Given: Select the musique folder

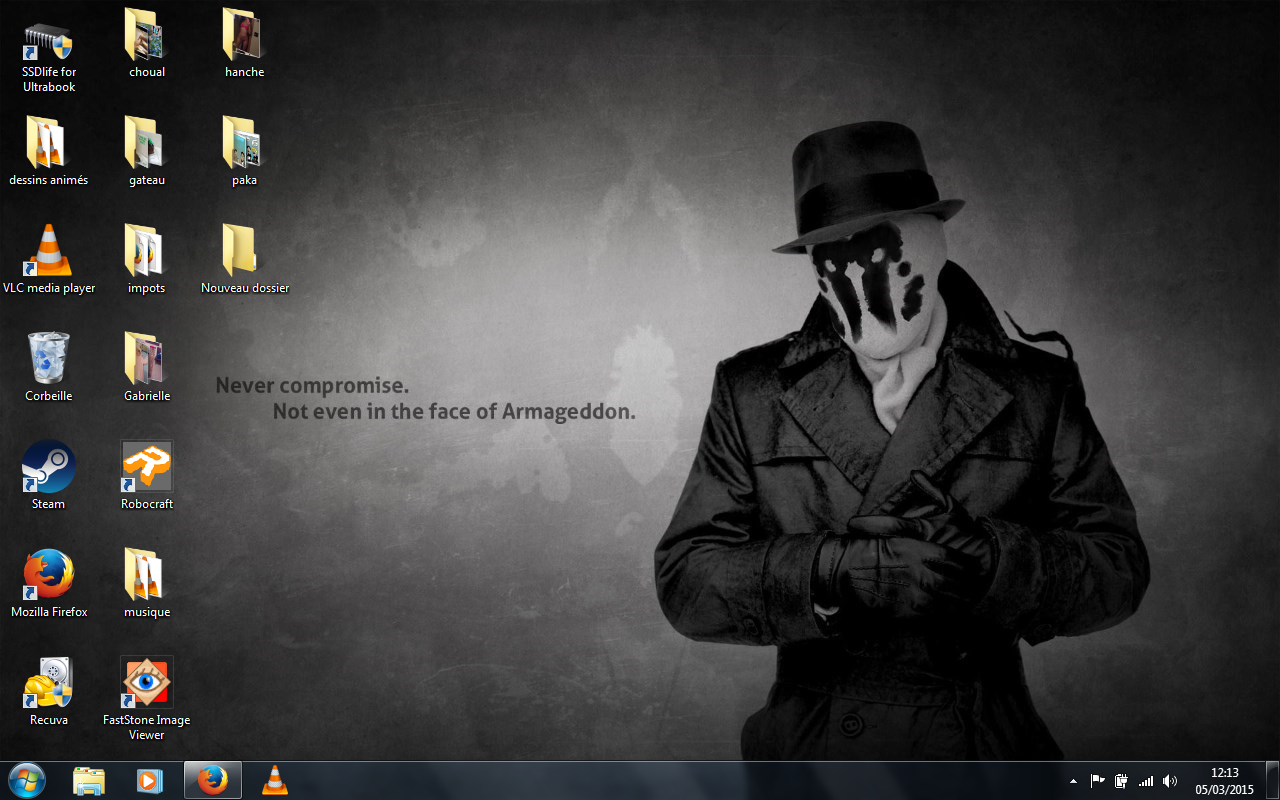Looking at the screenshot, I should point(147,583).
